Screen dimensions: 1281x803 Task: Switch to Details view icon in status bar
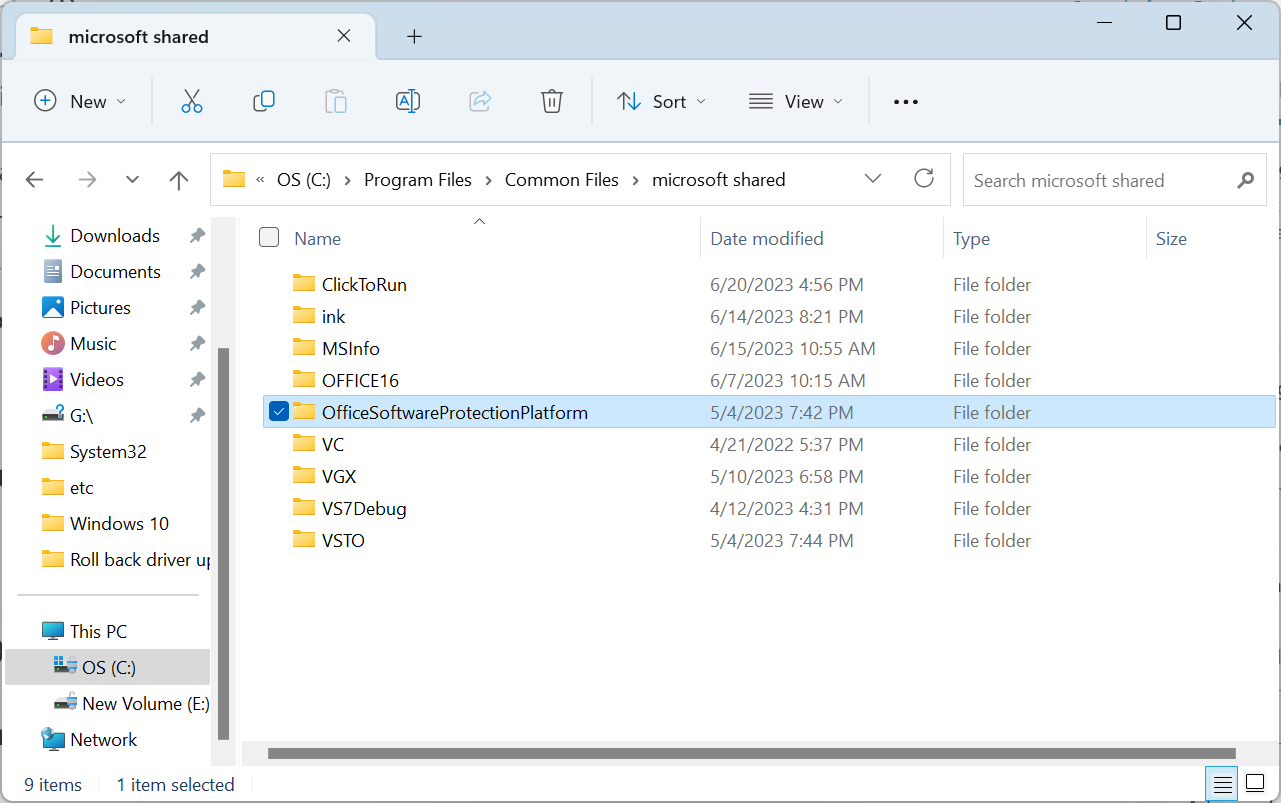pos(1220,784)
